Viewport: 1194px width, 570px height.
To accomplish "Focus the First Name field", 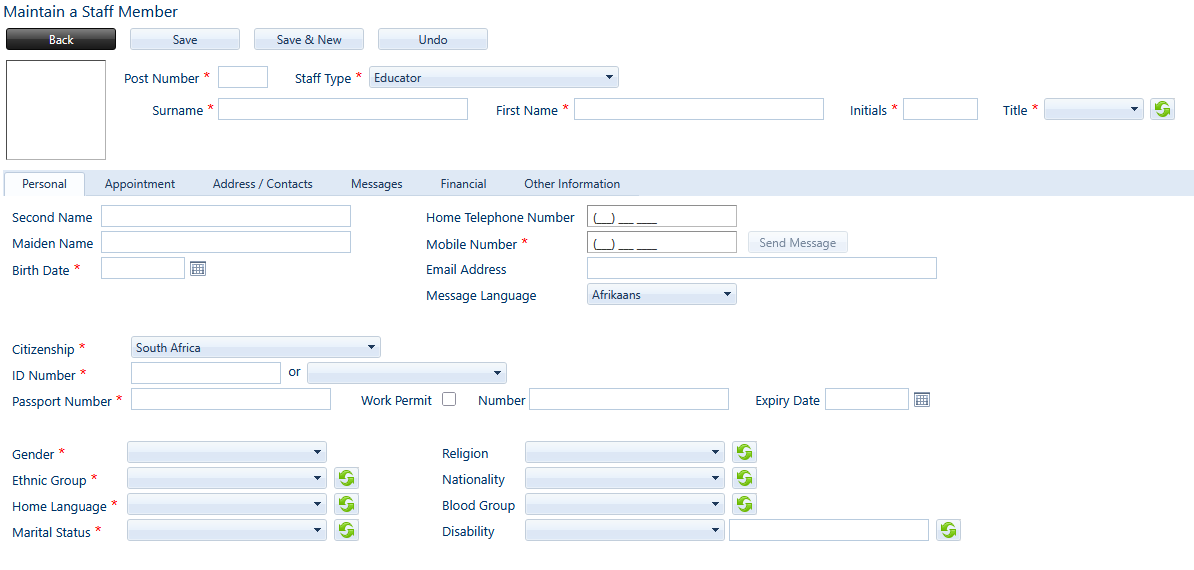I will (699, 110).
